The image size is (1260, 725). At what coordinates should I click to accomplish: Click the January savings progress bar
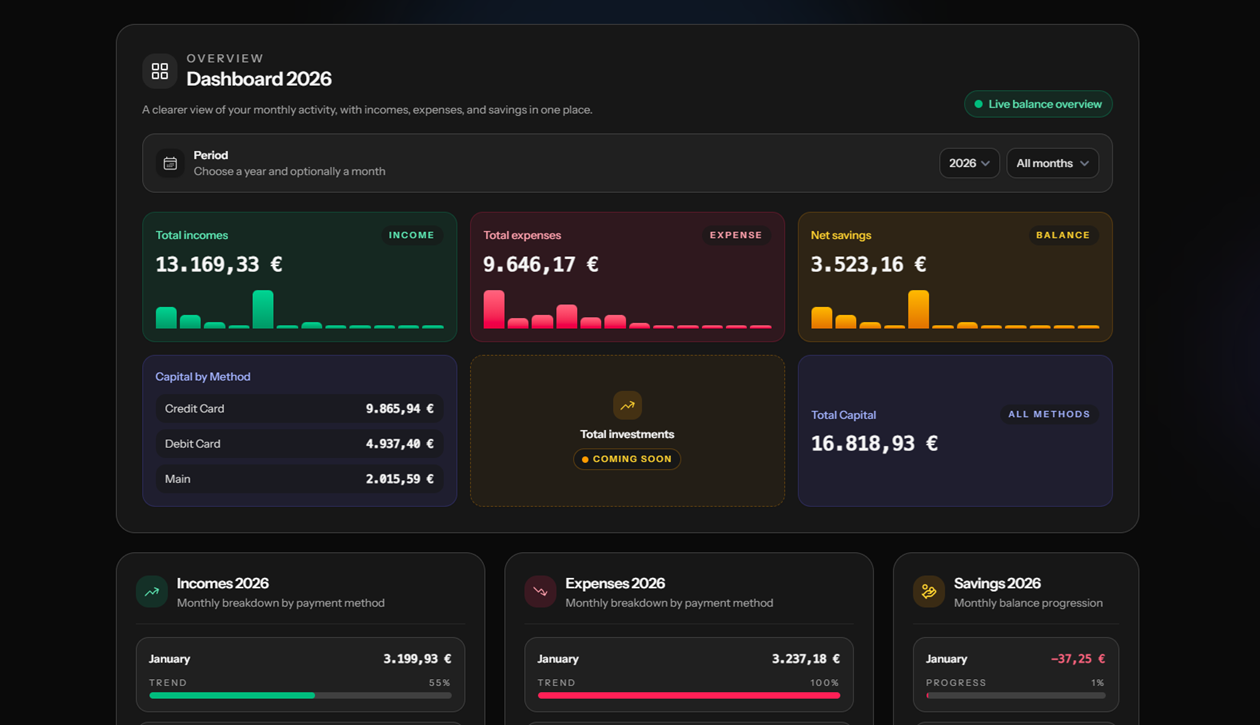[x=1015, y=695]
